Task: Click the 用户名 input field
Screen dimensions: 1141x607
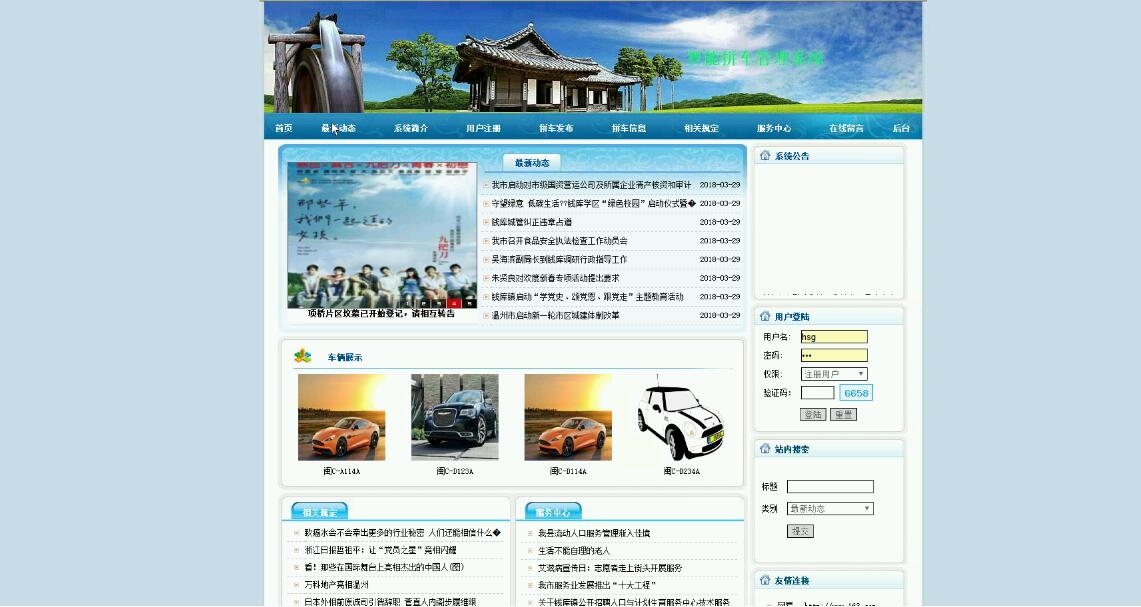Action: click(834, 337)
